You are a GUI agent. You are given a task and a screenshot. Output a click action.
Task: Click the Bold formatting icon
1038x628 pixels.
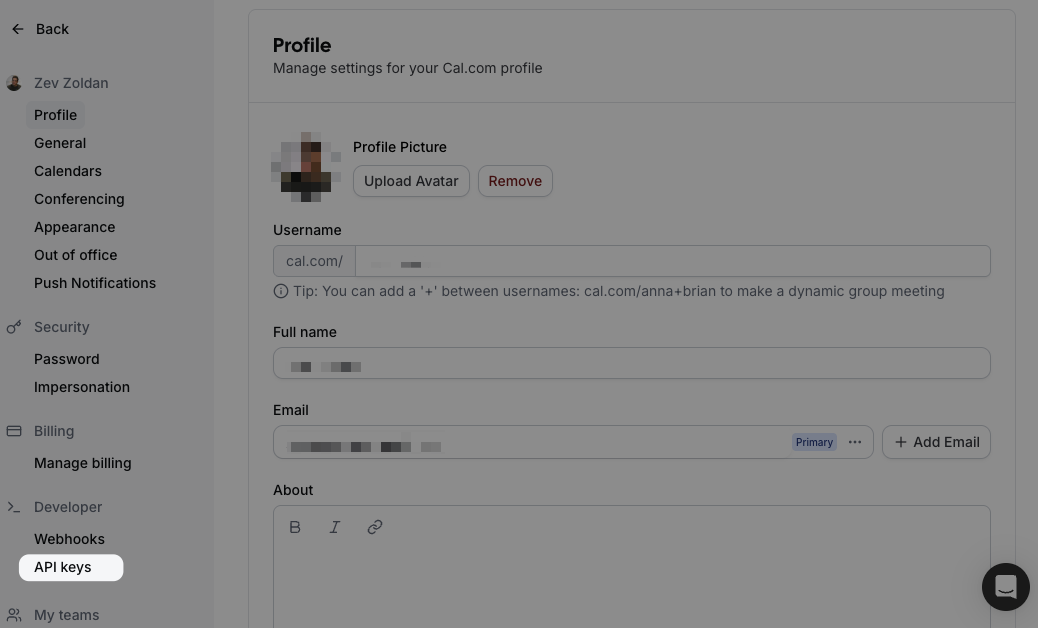pyautogui.click(x=295, y=527)
